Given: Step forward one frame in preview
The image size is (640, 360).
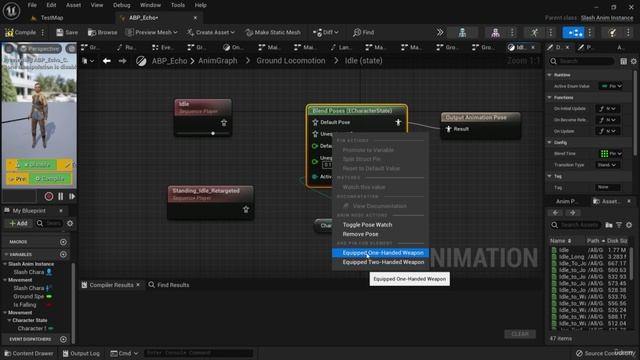Looking at the screenshot, I should 72,196.
